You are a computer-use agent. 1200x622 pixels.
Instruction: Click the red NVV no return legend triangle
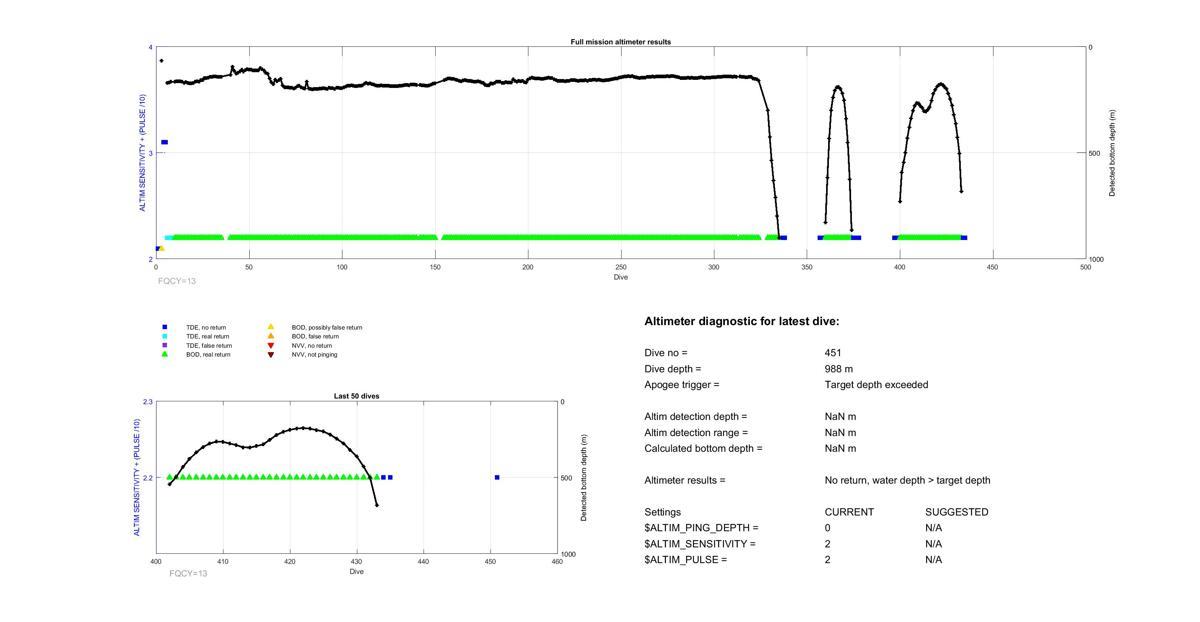pyautogui.click(x=270, y=345)
